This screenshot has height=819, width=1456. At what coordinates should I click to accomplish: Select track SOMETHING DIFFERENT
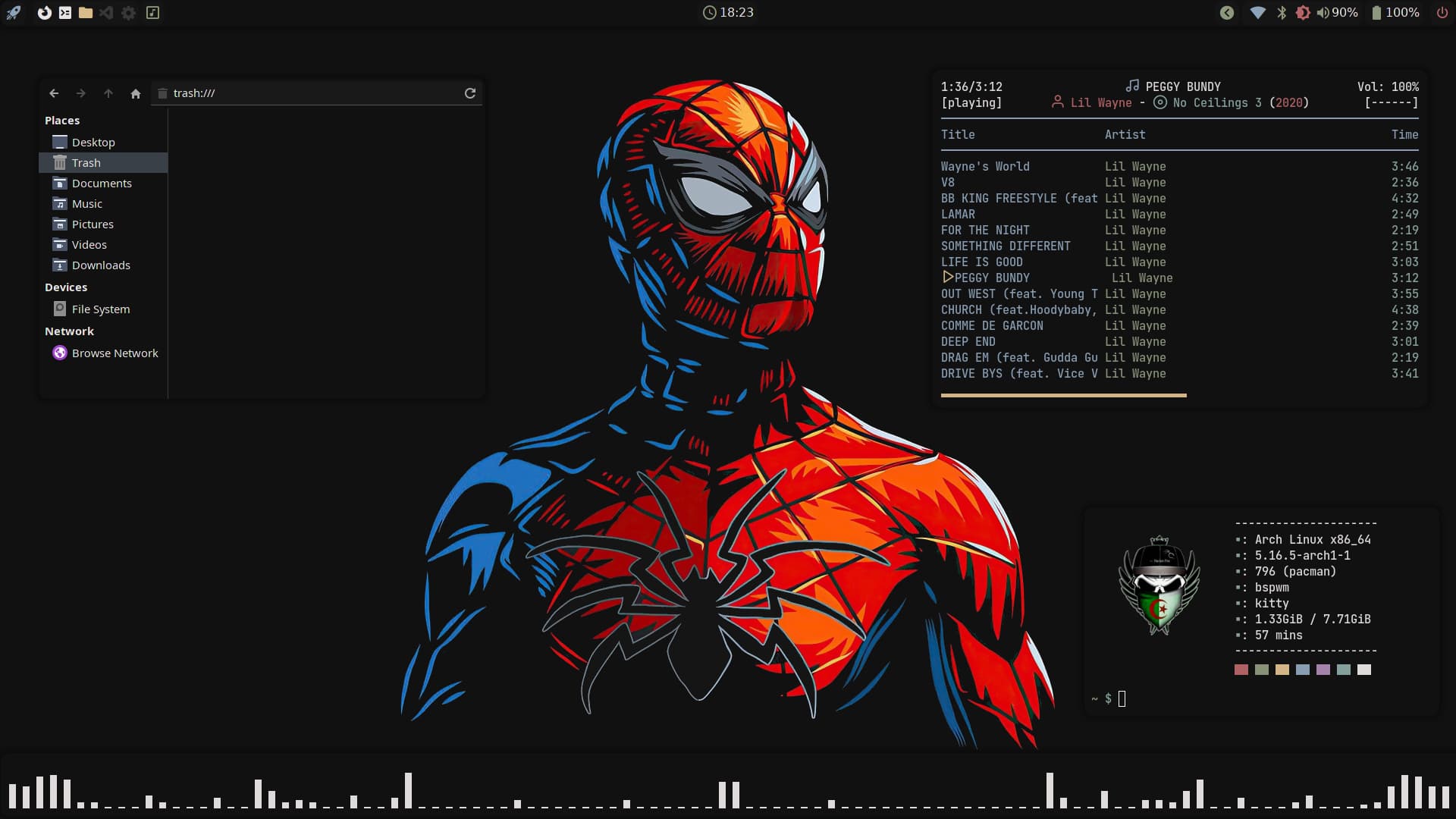pos(1179,246)
